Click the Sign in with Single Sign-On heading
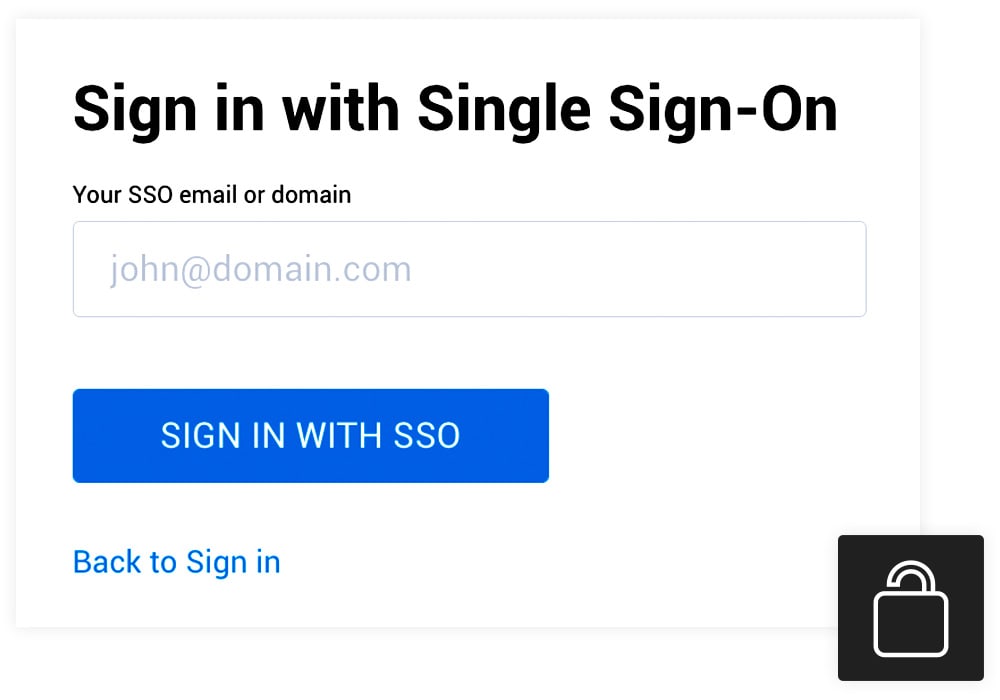The image size is (1000, 700). pos(455,108)
